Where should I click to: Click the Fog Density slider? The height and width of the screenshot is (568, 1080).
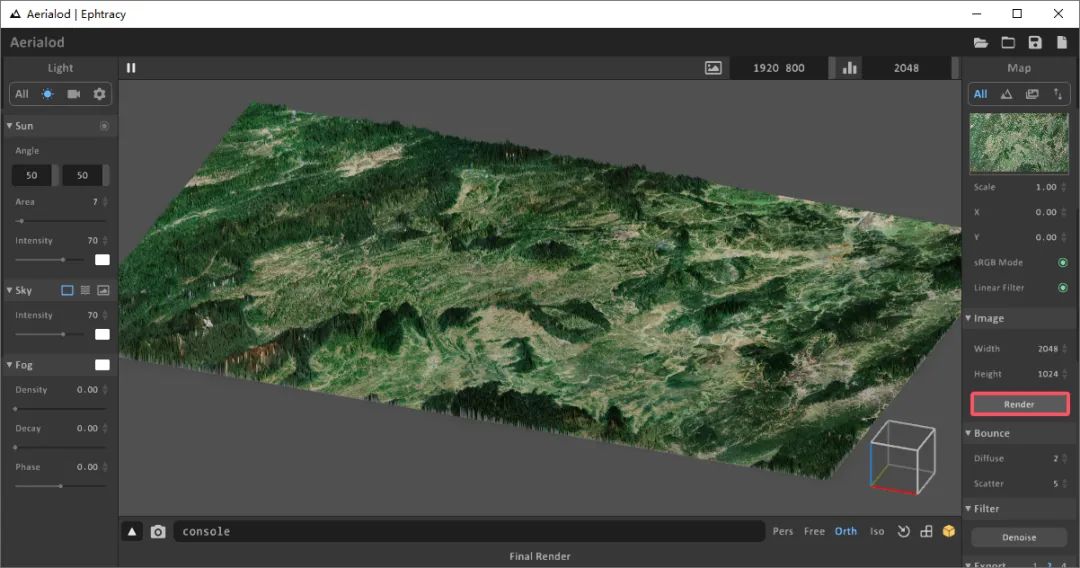(x=61, y=409)
